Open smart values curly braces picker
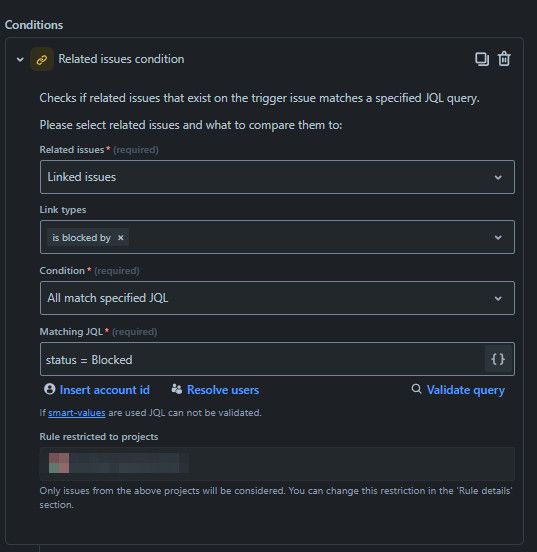 tap(498, 359)
